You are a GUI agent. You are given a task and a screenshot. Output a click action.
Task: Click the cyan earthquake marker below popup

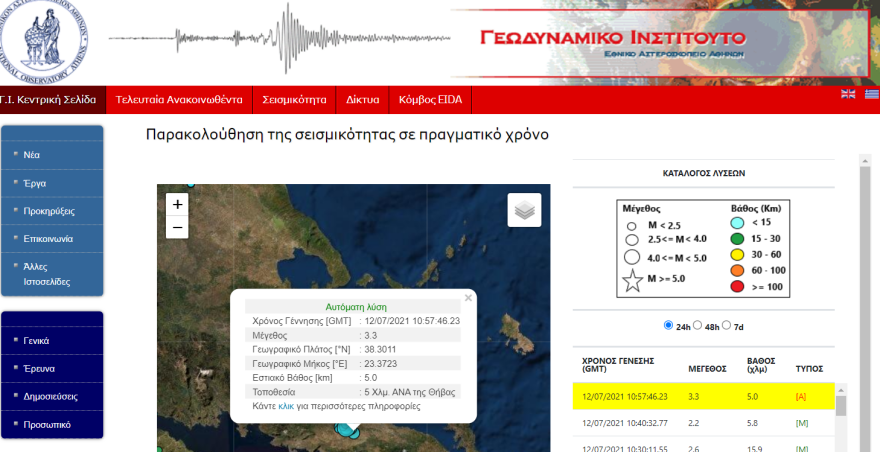coord(347,431)
